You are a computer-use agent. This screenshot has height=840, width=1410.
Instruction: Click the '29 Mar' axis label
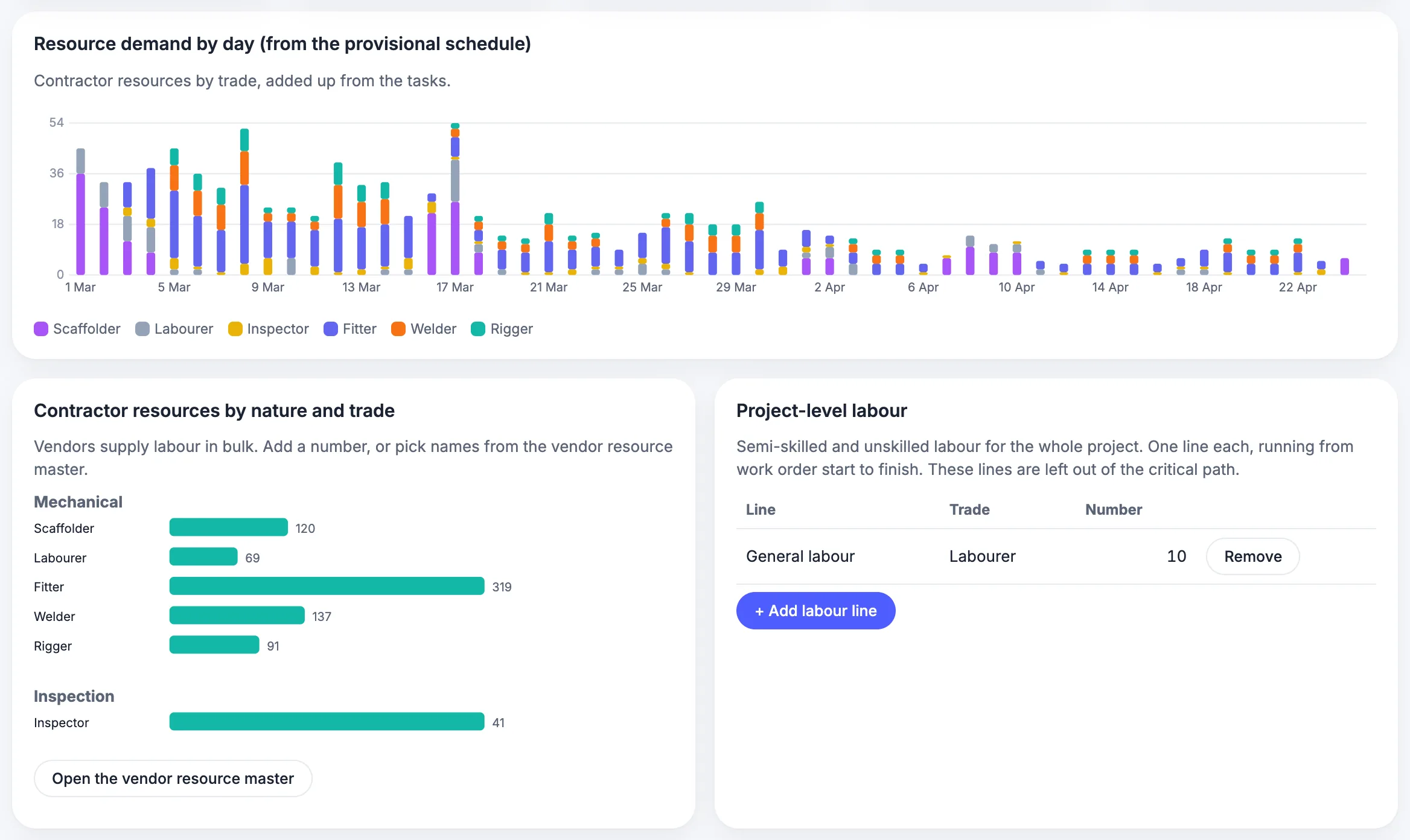pyautogui.click(x=736, y=287)
